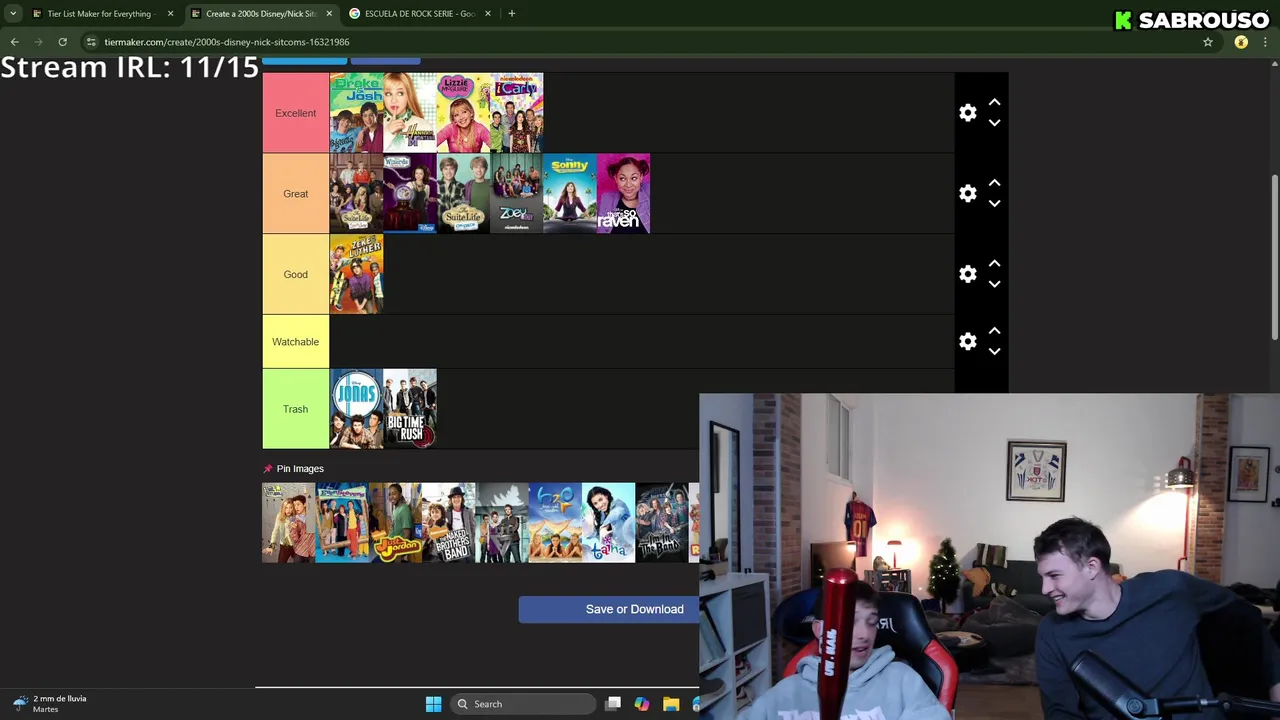Click the URL address bar
The image size is (1280, 720).
(x=640, y=42)
